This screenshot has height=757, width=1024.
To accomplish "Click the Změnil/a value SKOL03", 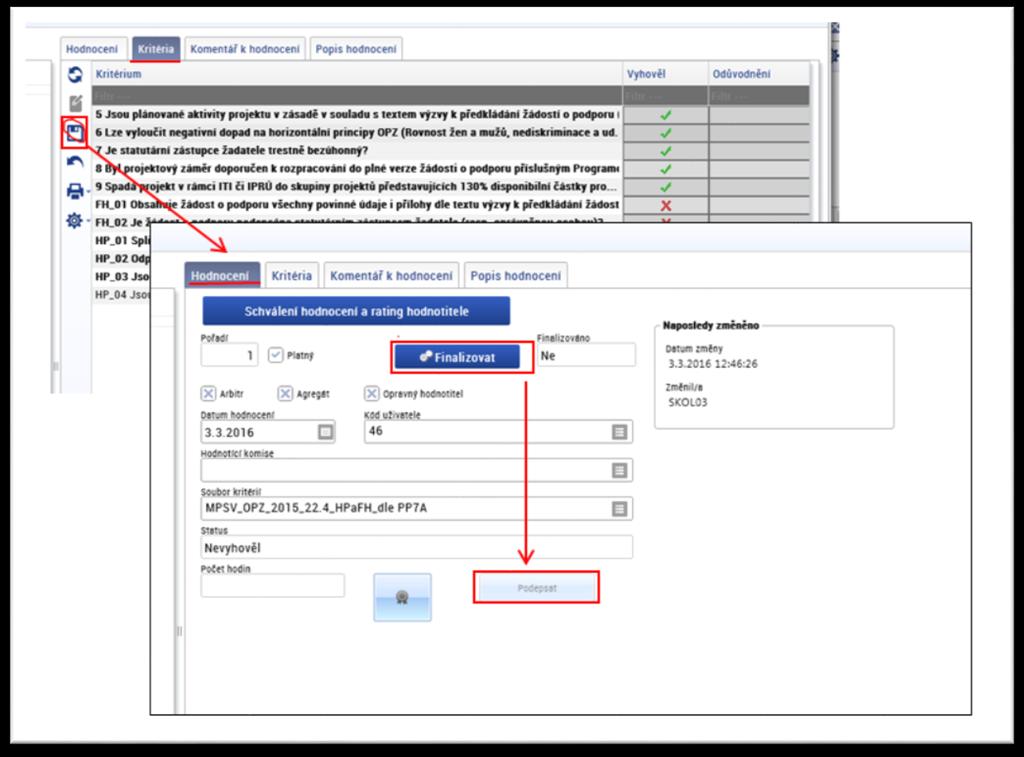I will (x=688, y=402).
